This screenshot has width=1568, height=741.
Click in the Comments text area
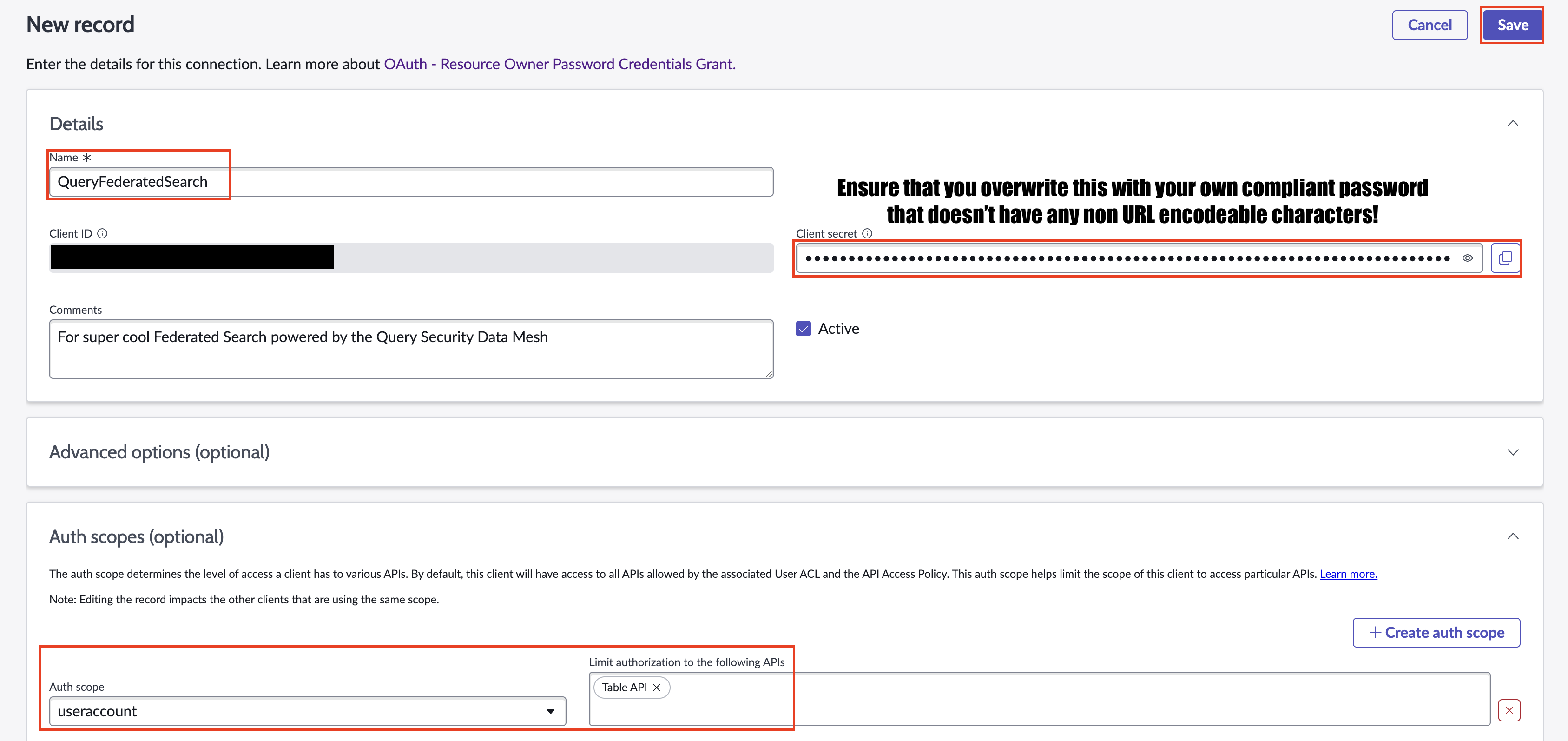[411, 349]
